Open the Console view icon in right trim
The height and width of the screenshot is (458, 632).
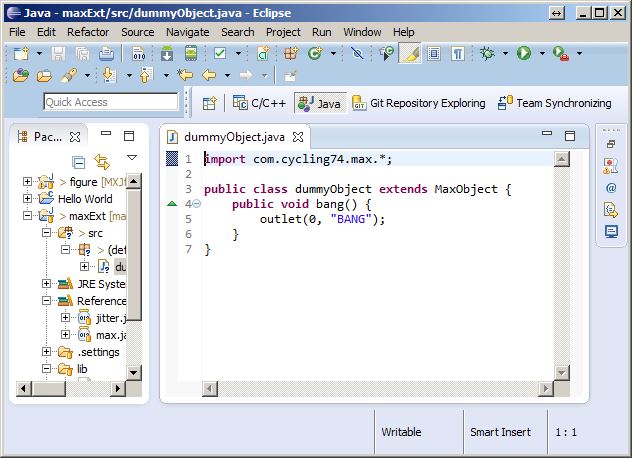click(611, 231)
